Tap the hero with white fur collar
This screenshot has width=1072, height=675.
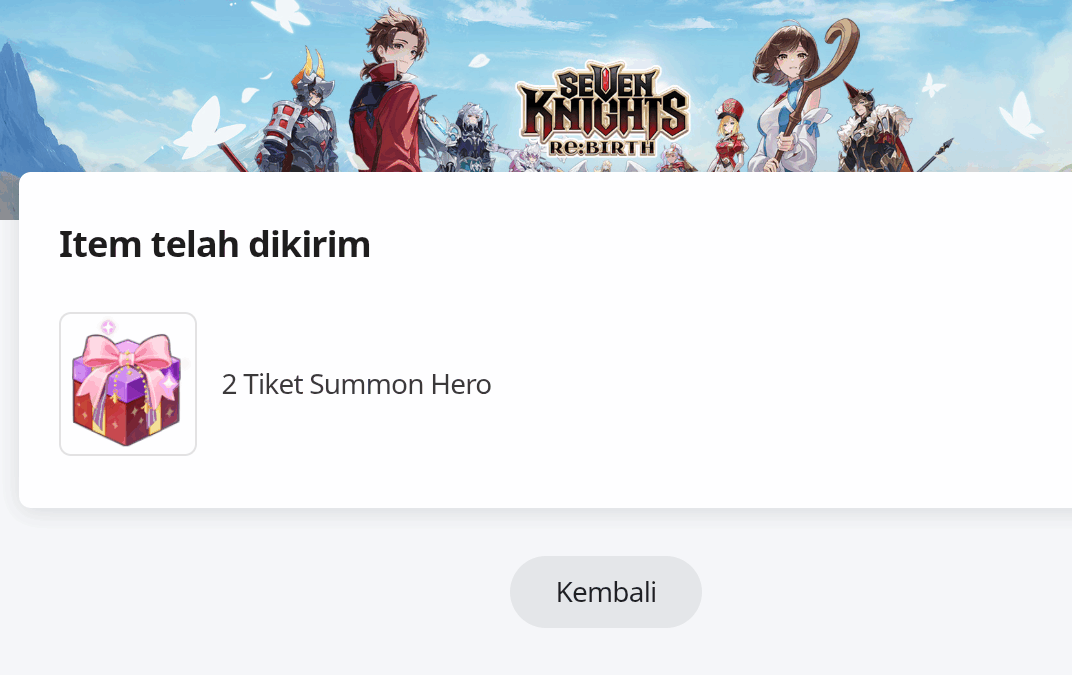point(873,130)
